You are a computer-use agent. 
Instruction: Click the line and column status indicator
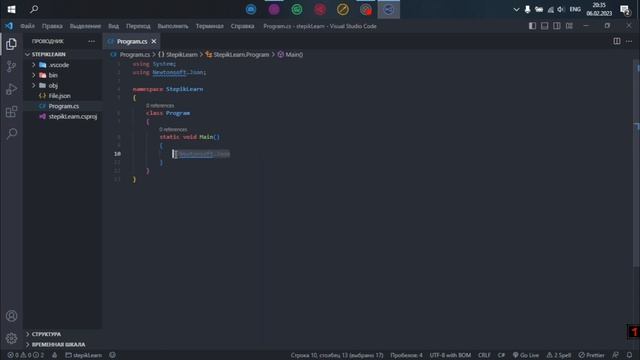[337, 355]
